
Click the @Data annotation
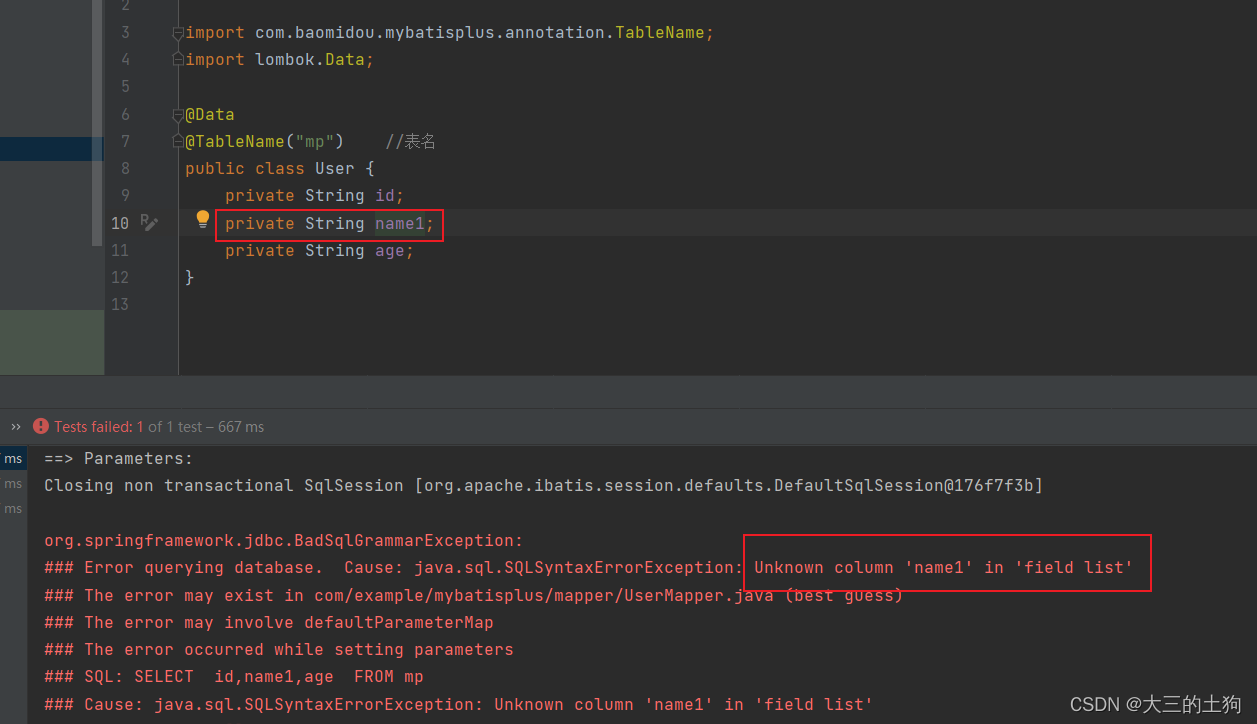[x=210, y=114]
